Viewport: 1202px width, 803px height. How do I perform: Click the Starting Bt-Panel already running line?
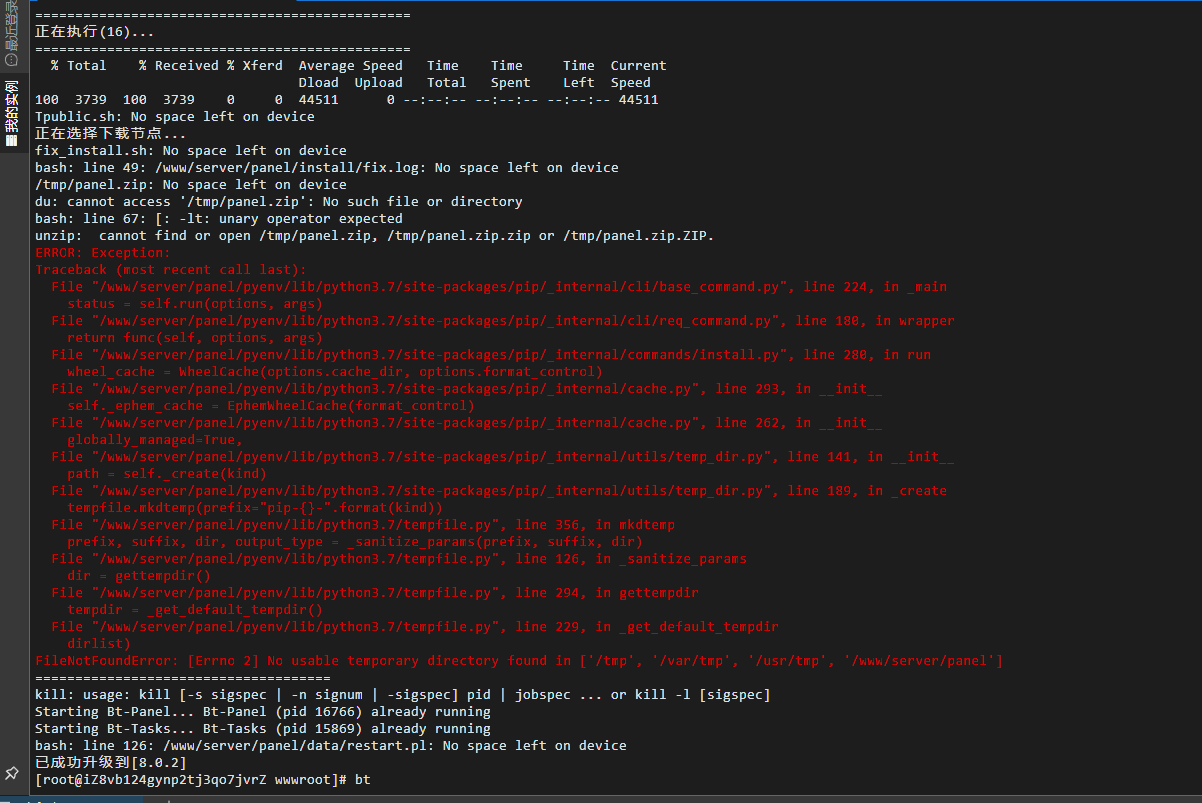(x=262, y=711)
